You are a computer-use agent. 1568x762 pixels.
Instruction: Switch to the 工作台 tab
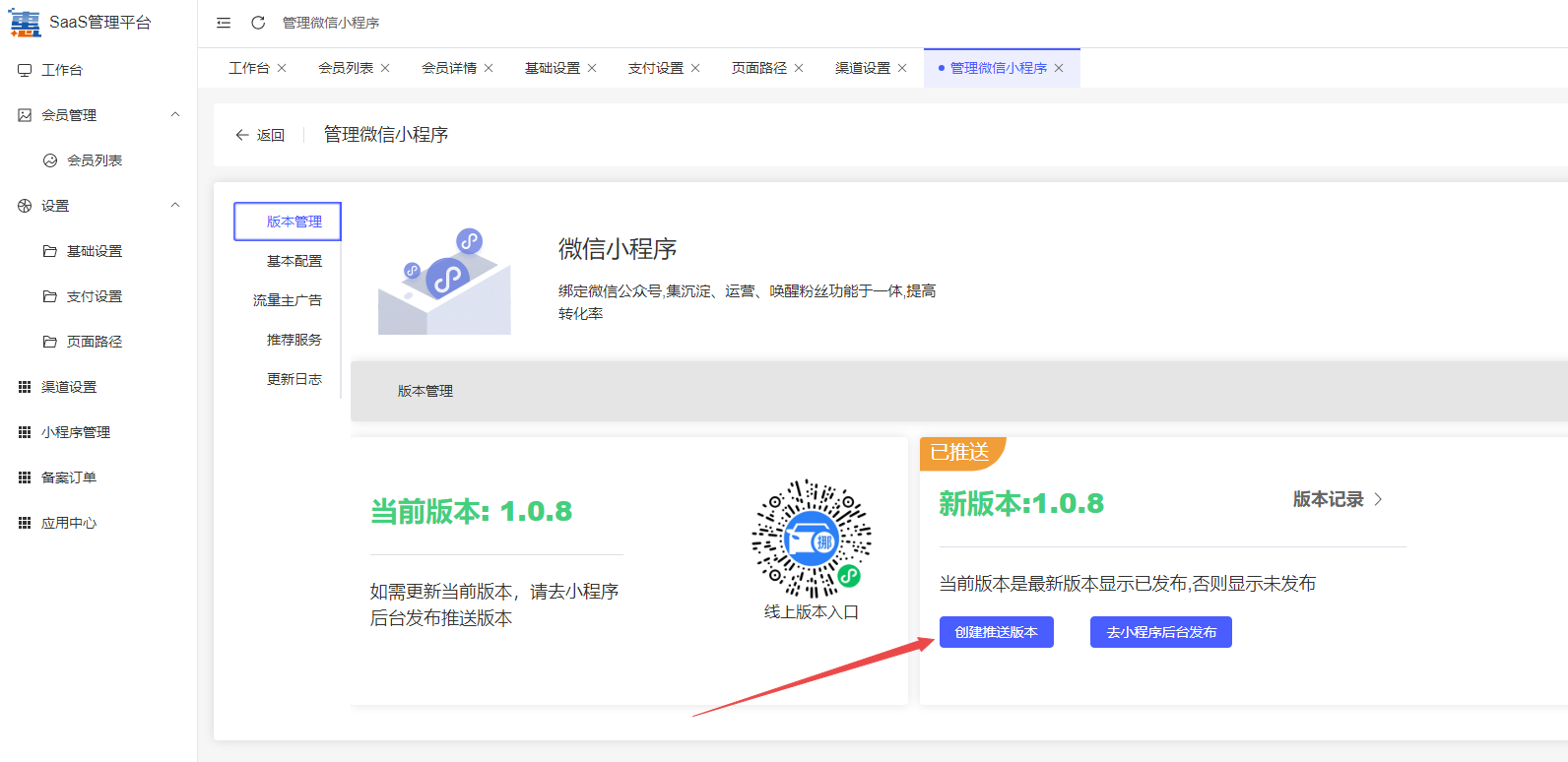tap(249, 68)
